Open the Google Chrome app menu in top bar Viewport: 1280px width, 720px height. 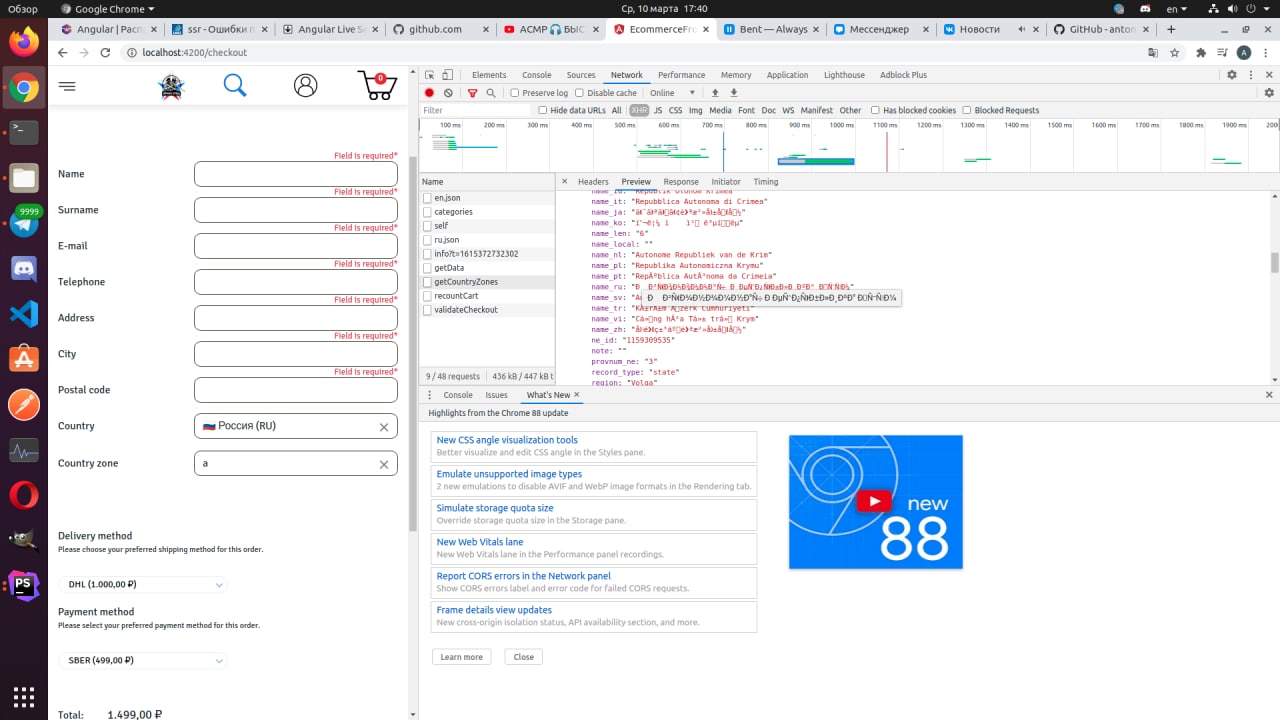[109, 9]
